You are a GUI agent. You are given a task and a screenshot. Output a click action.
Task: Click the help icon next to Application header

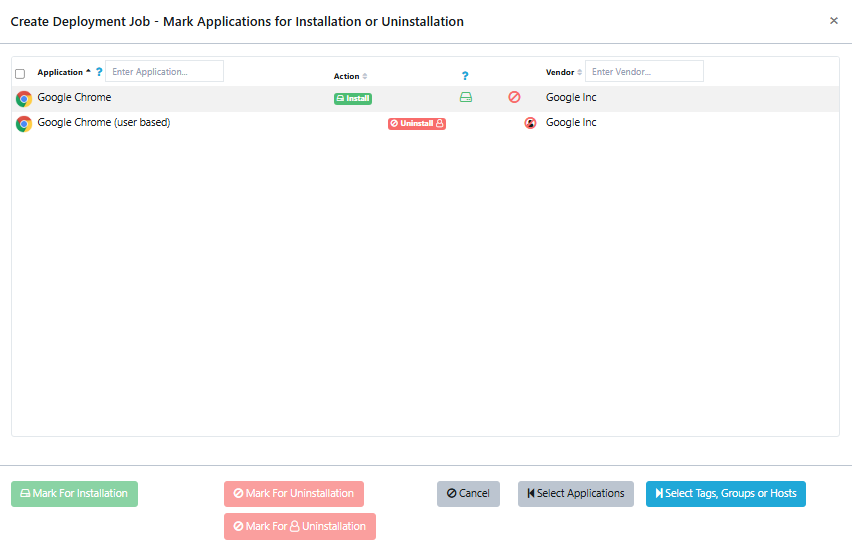pyautogui.click(x=99, y=72)
